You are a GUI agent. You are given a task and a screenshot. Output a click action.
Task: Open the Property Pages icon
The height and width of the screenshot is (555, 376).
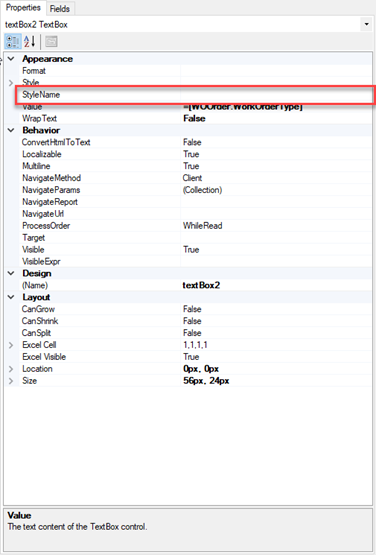(x=51, y=41)
